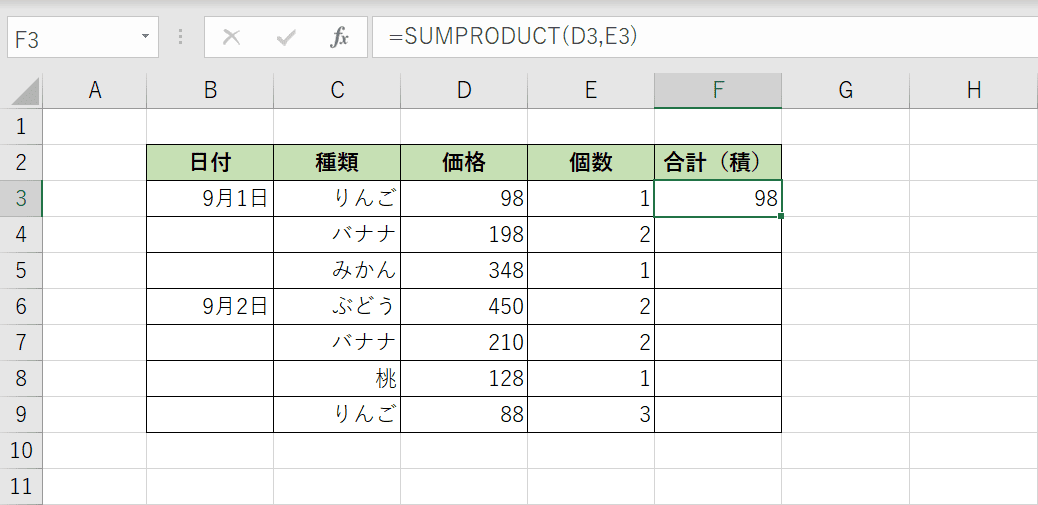Select price cell 348
Viewport: 1038px width, 505px height.
(x=464, y=270)
